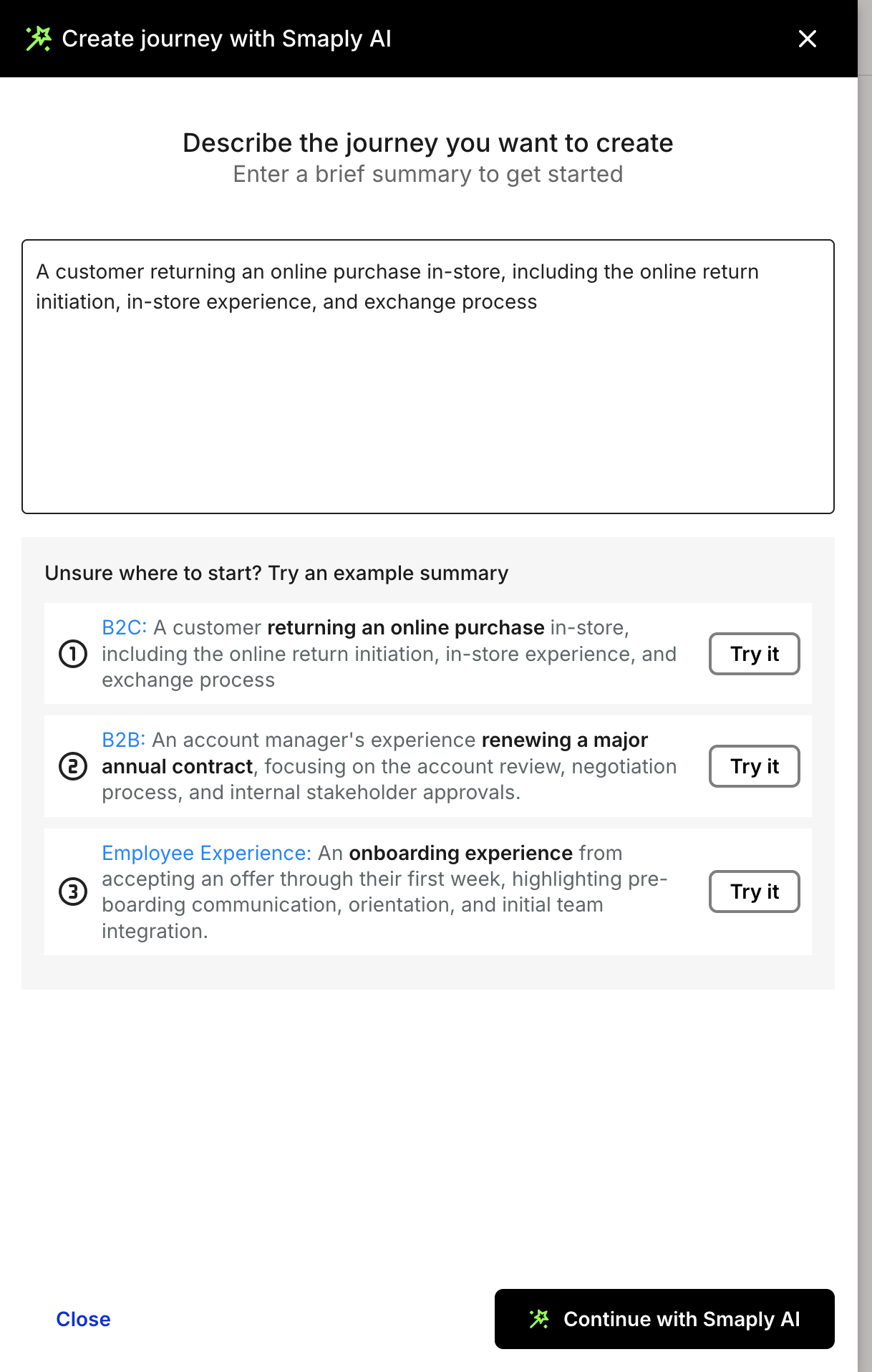Click the blue Employee Experience label

[x=206, y=853]
